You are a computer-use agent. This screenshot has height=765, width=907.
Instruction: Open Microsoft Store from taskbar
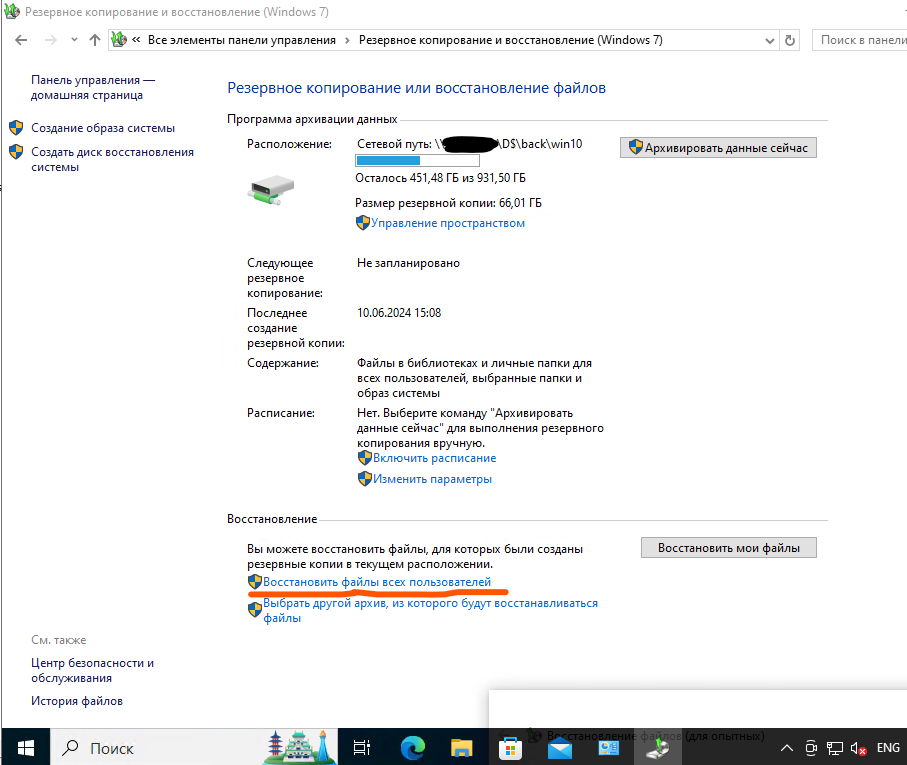point(510,749)
